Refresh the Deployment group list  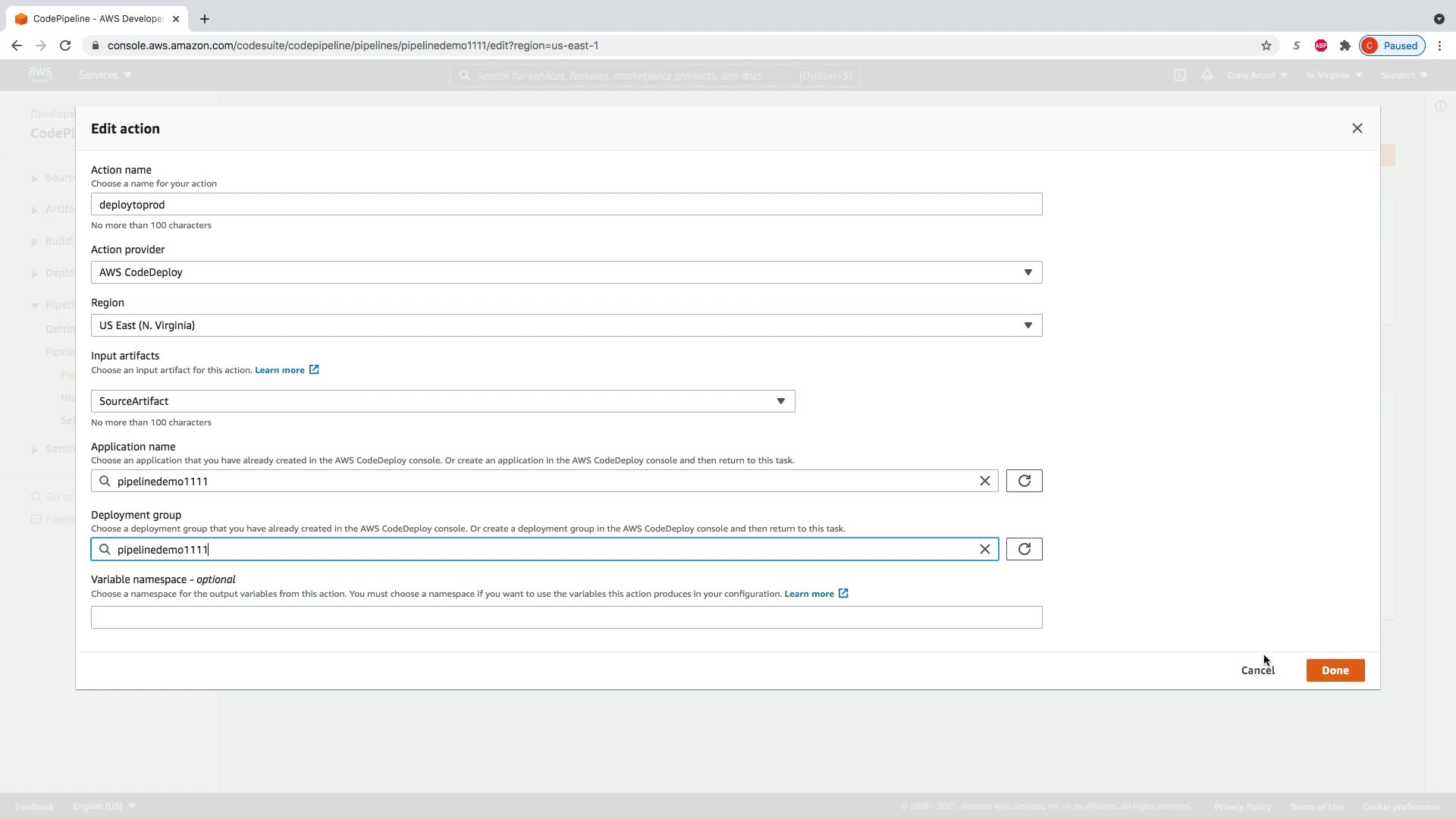click(1024, 549)
